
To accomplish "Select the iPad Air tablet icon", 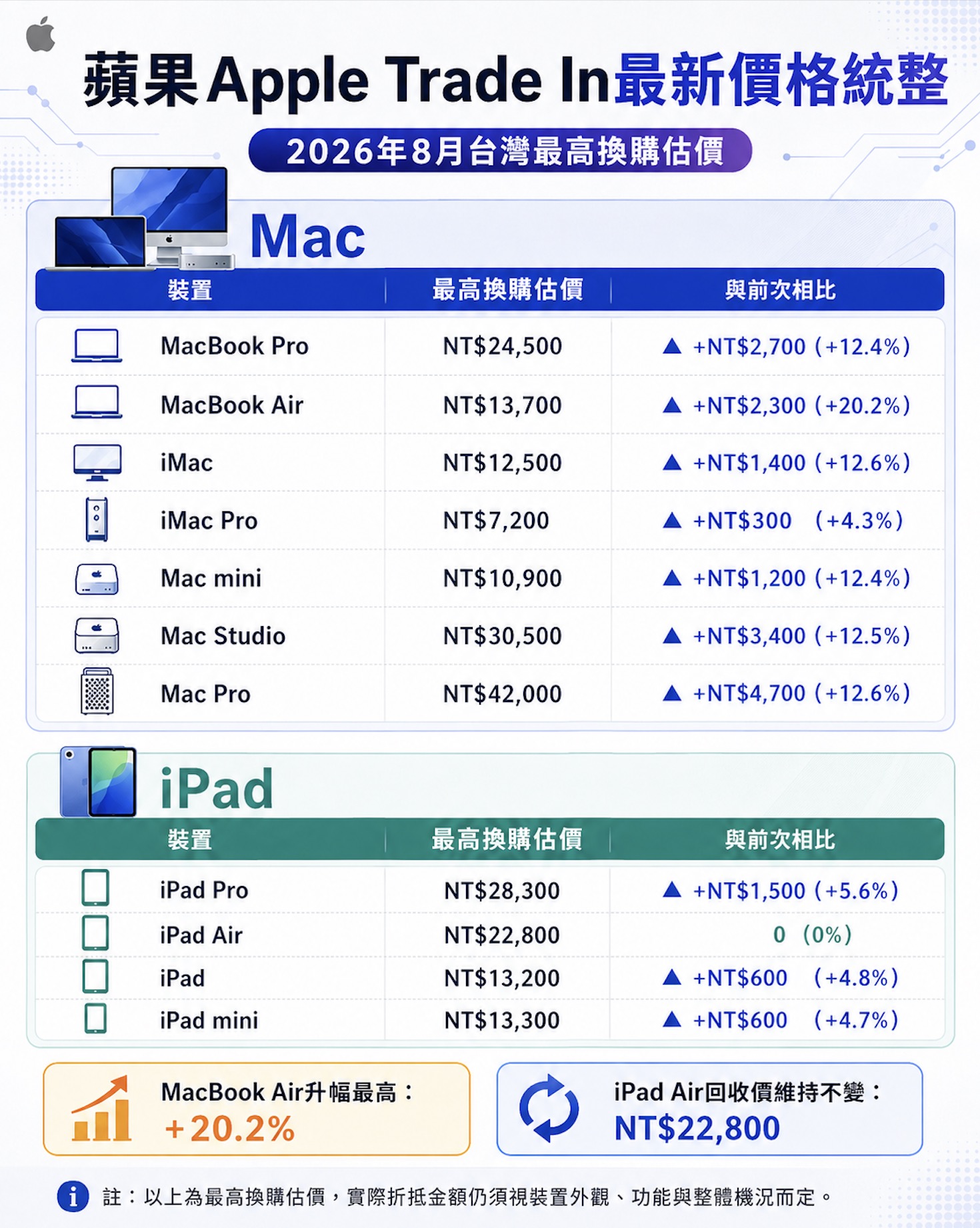I will (x=95, y=933).
